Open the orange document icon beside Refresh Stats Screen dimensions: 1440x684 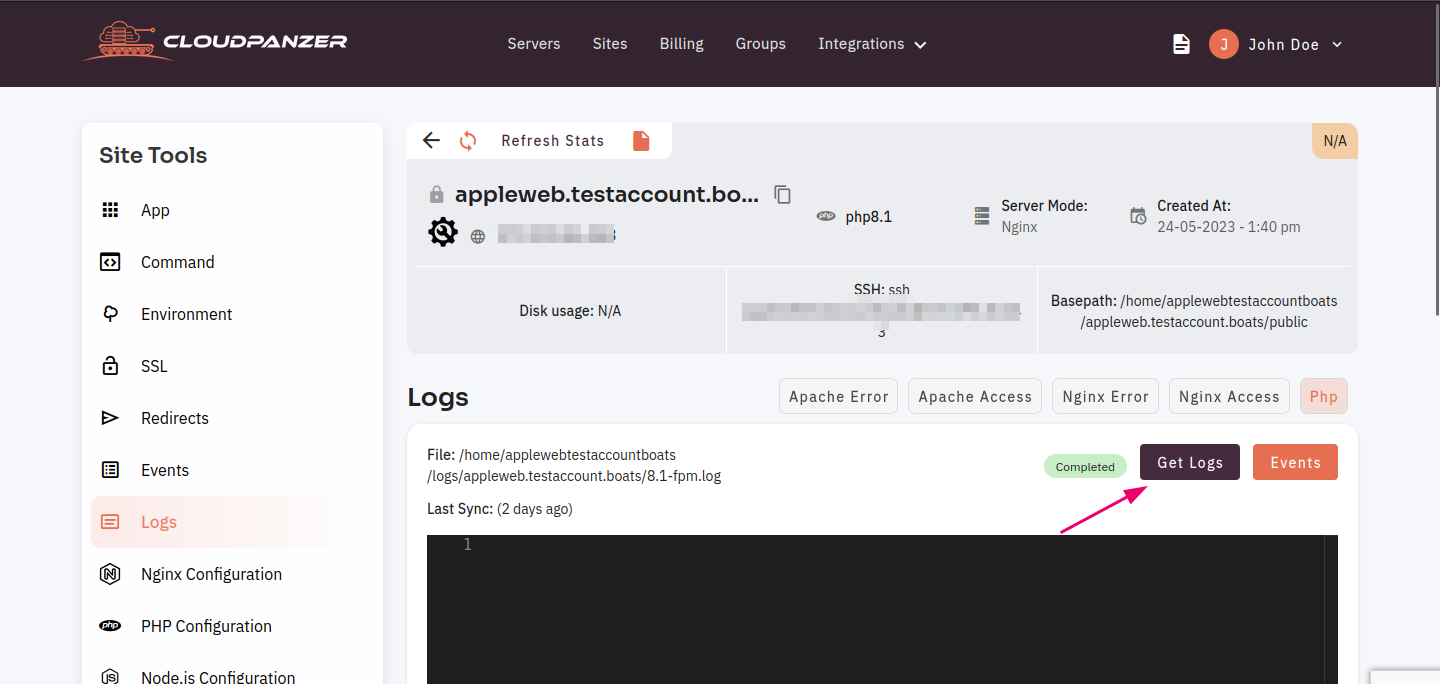point(641,141)
